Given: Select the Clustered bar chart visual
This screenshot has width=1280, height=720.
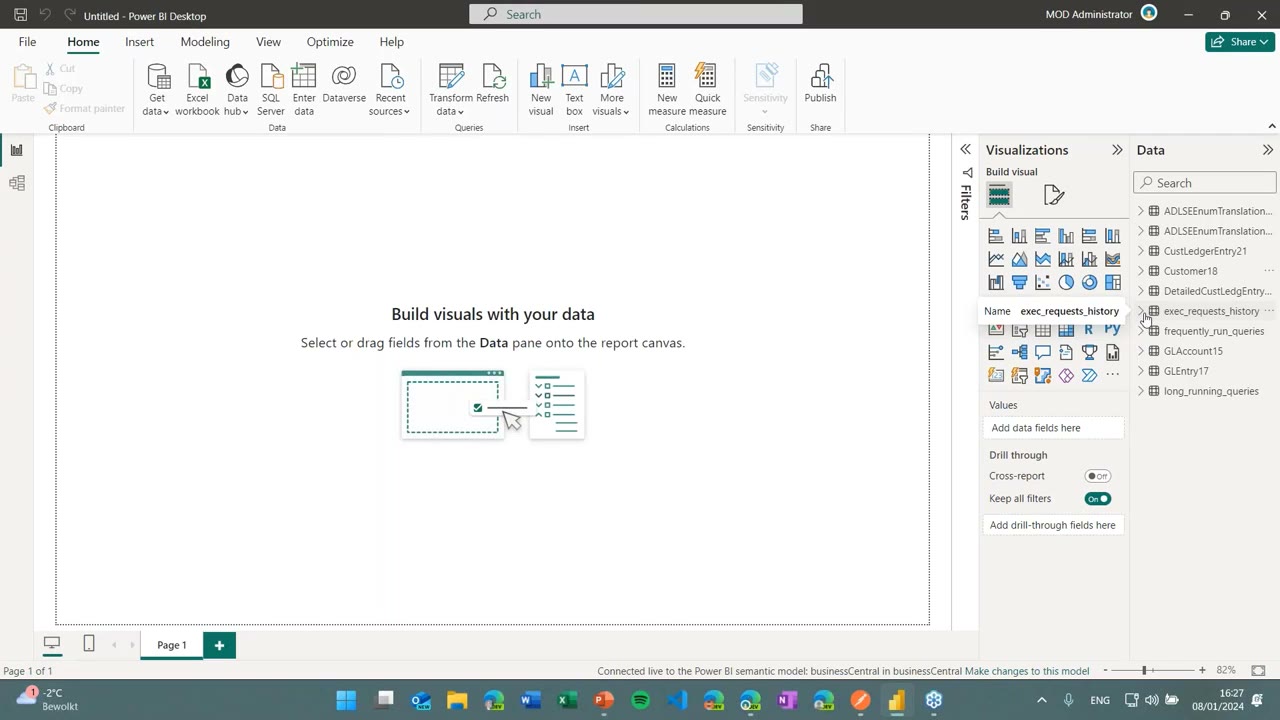Looking at the screenshot, I should (1043, 236).
